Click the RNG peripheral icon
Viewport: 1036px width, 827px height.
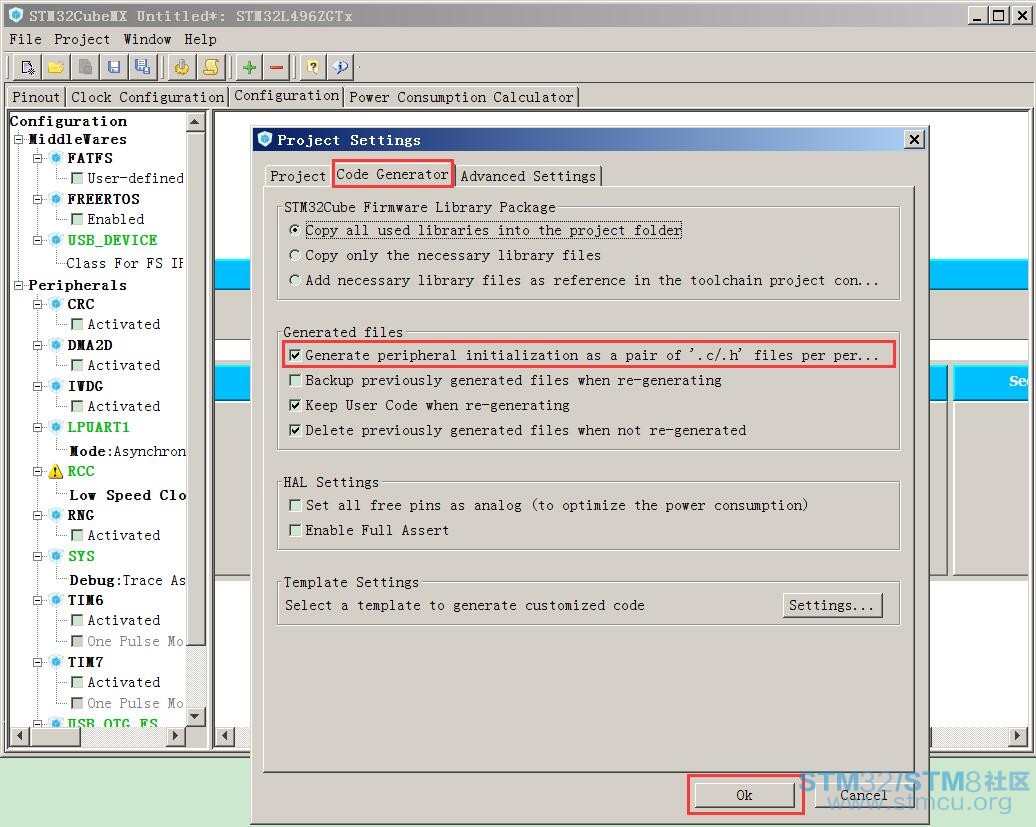(x=56, y=515)
